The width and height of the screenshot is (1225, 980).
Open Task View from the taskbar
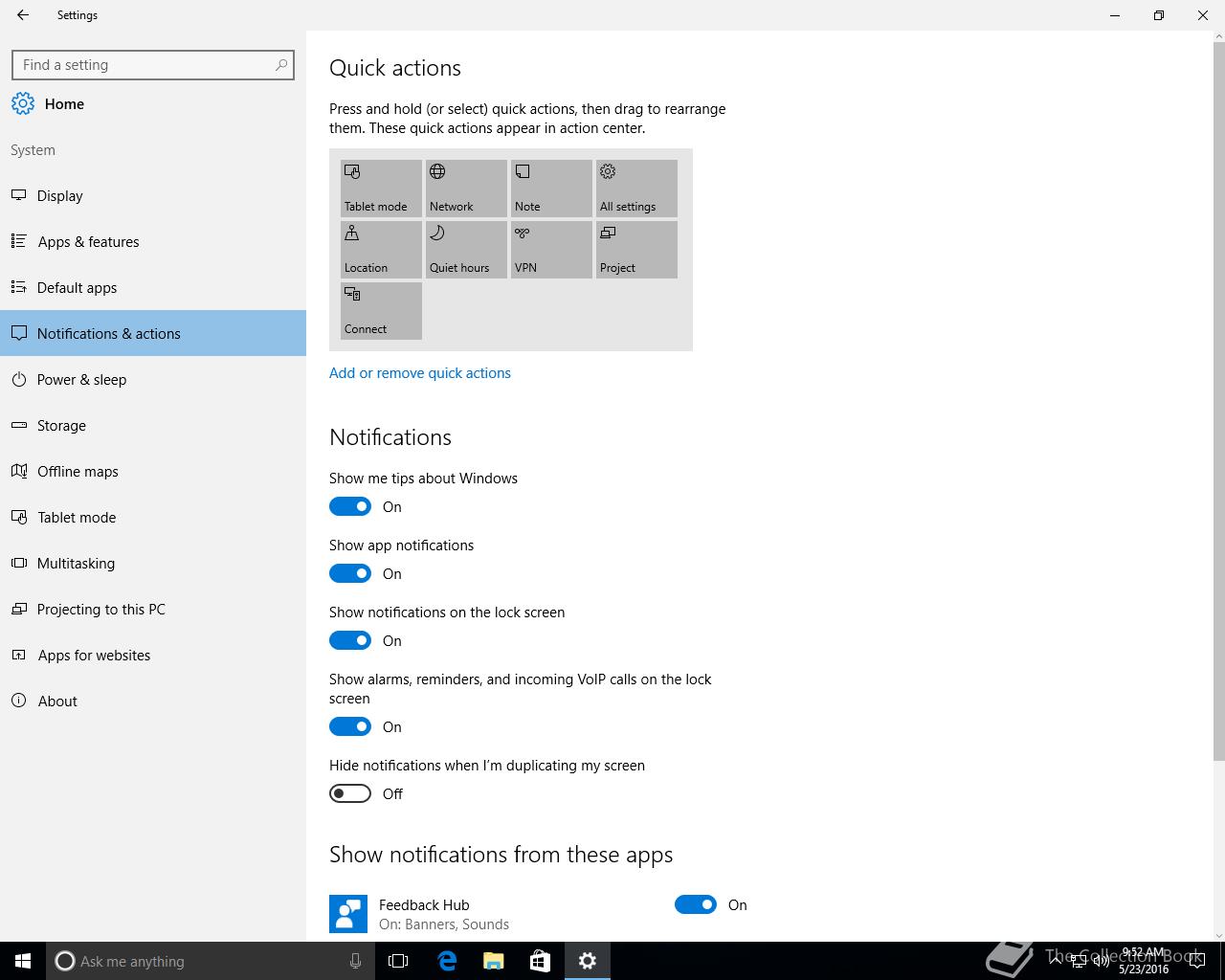tap(398, 961)
